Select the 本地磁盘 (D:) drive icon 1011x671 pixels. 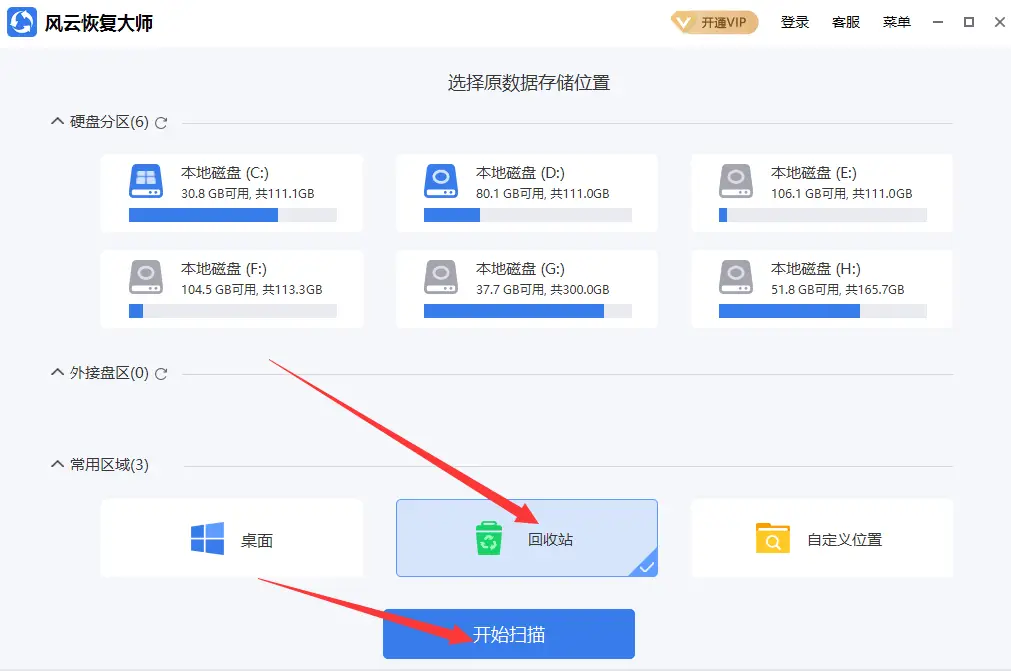(442, 182)
